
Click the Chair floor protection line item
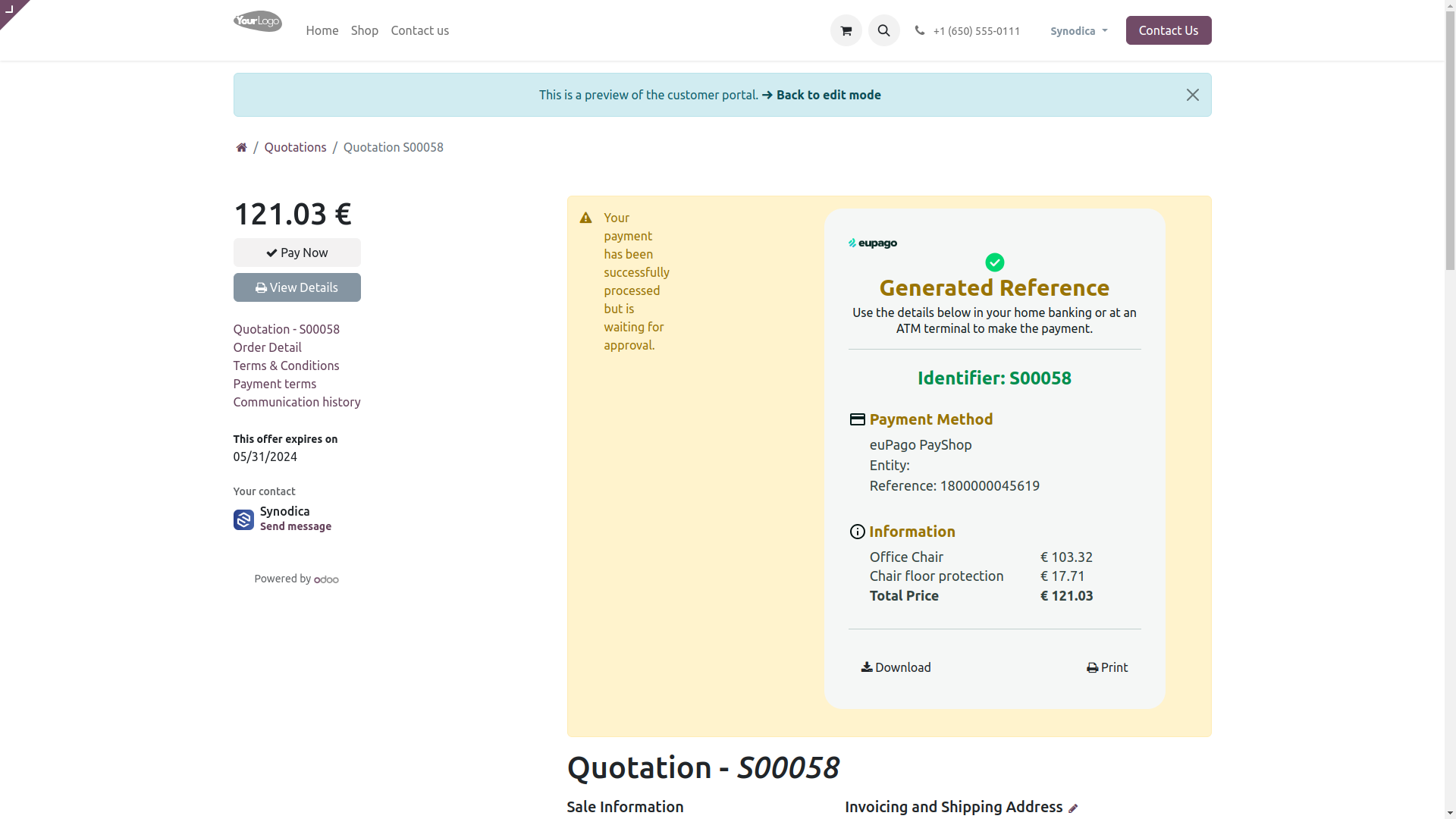coord(937,576)
